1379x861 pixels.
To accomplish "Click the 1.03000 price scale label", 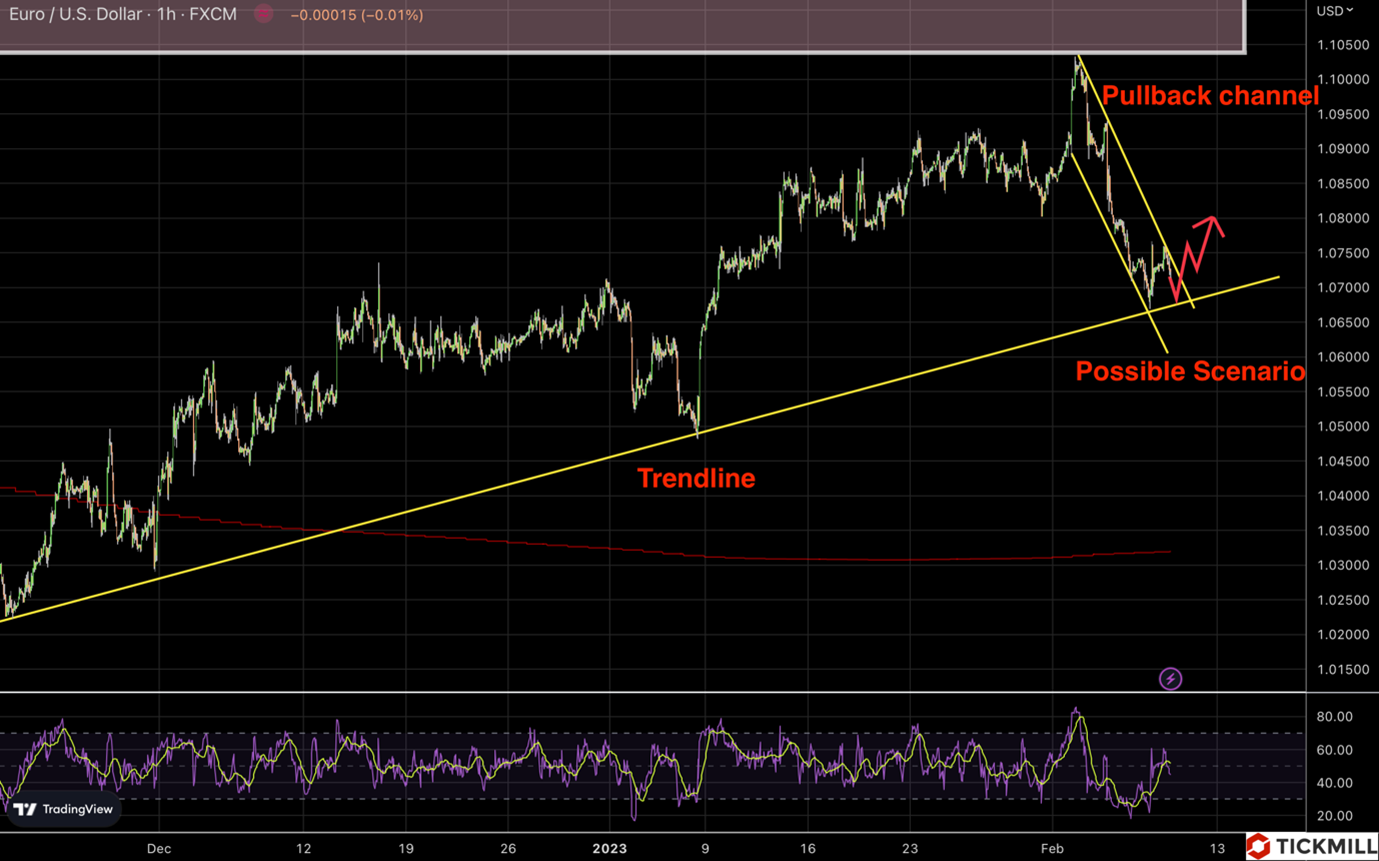I will pos(1342,565).
